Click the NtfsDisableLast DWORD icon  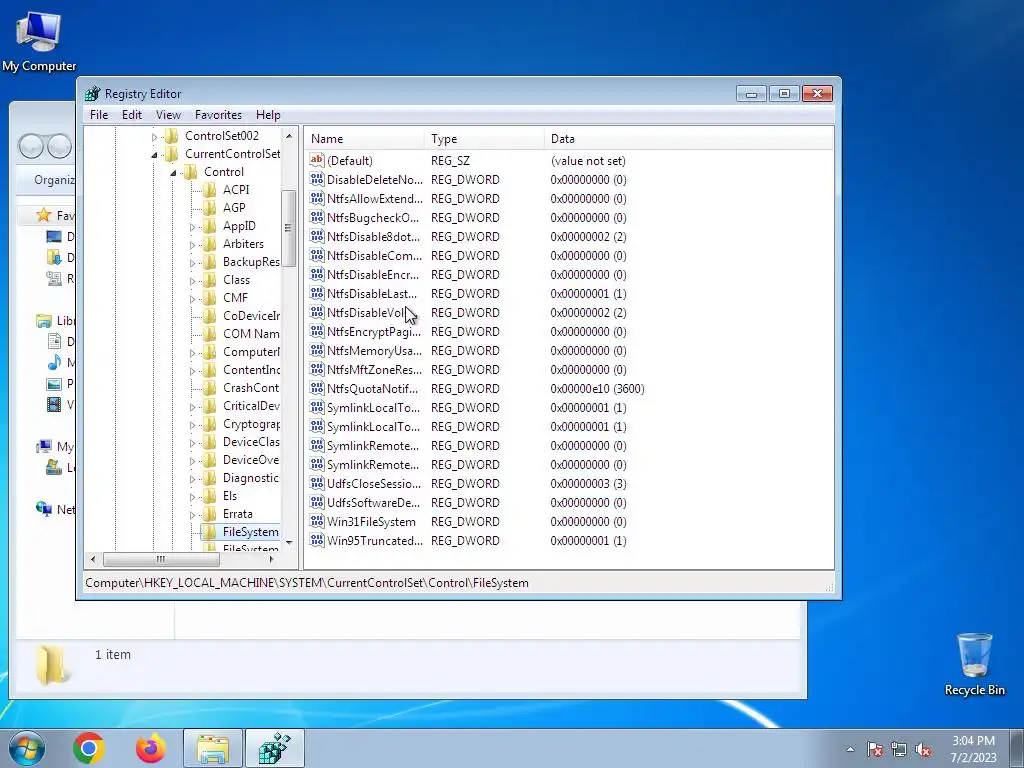tap(317, 293)
